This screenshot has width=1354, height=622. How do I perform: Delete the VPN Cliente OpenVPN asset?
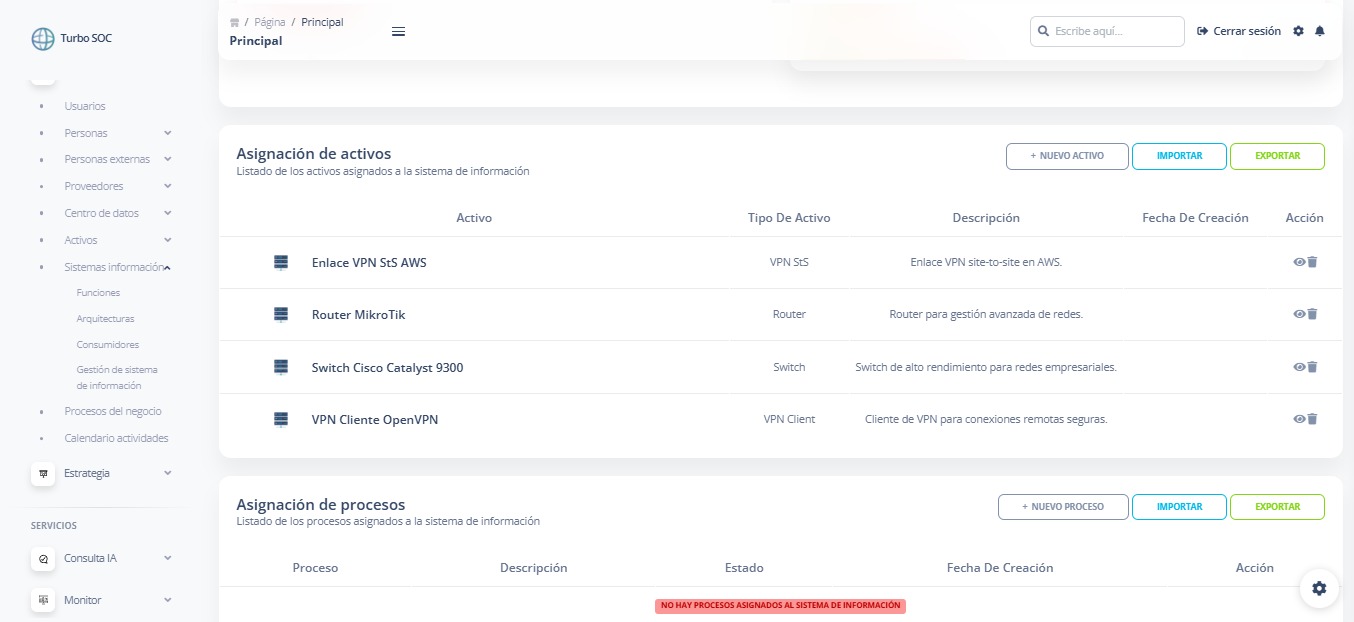(1312, 419)
